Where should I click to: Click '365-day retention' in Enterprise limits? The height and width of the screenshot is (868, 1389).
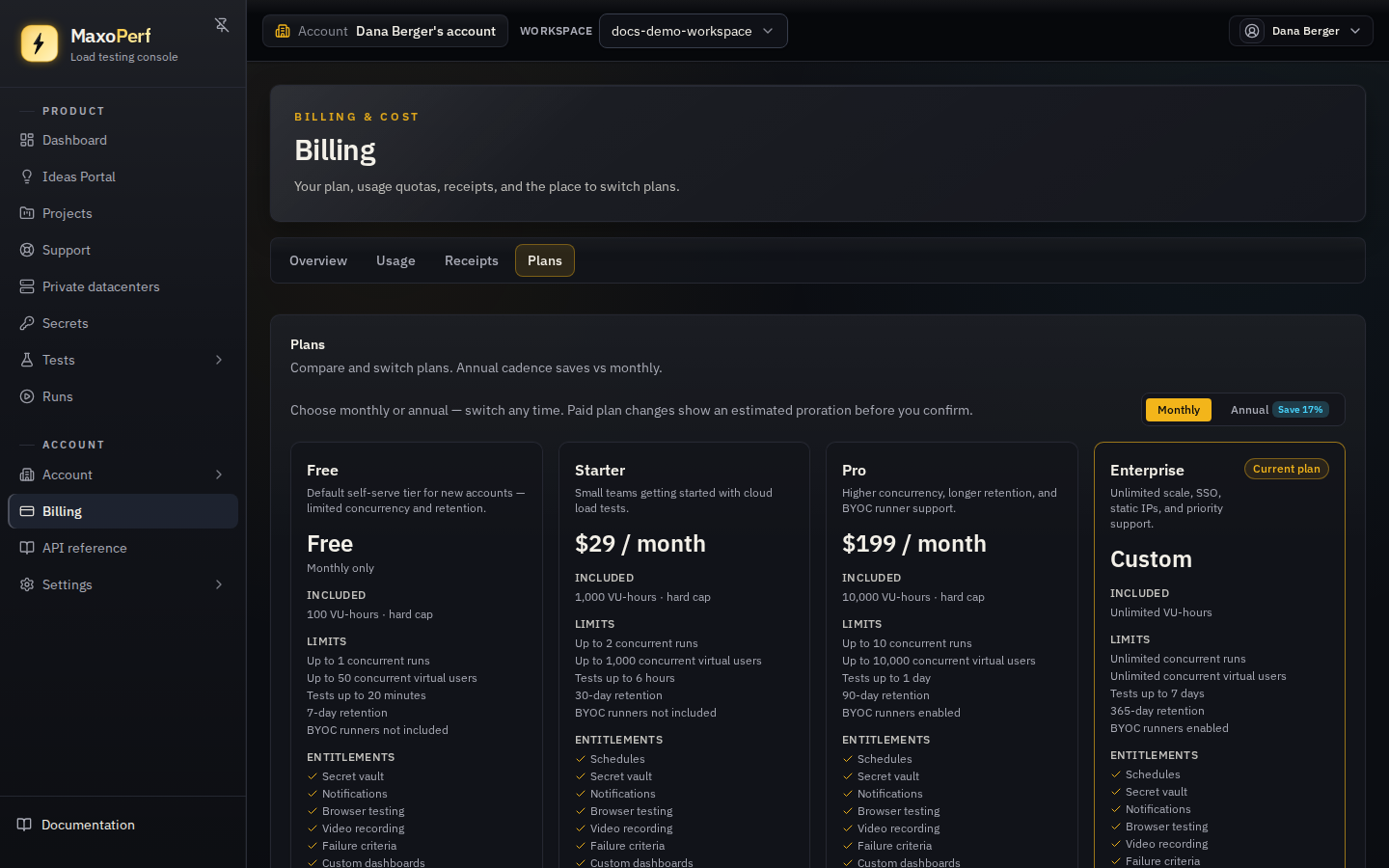1157,711
